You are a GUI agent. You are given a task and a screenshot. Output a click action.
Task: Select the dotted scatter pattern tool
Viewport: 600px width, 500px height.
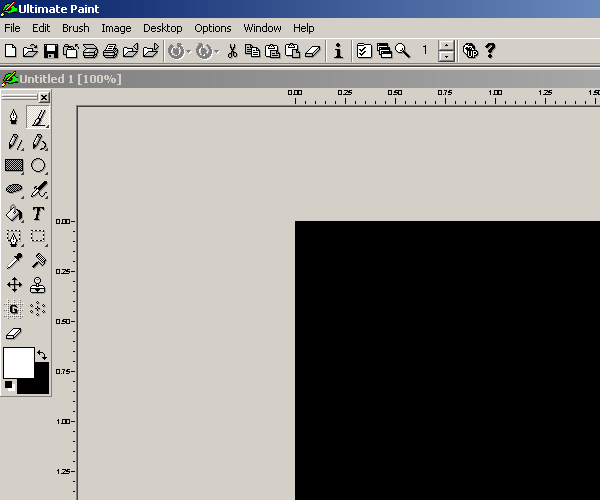click(x=38, y=309)
